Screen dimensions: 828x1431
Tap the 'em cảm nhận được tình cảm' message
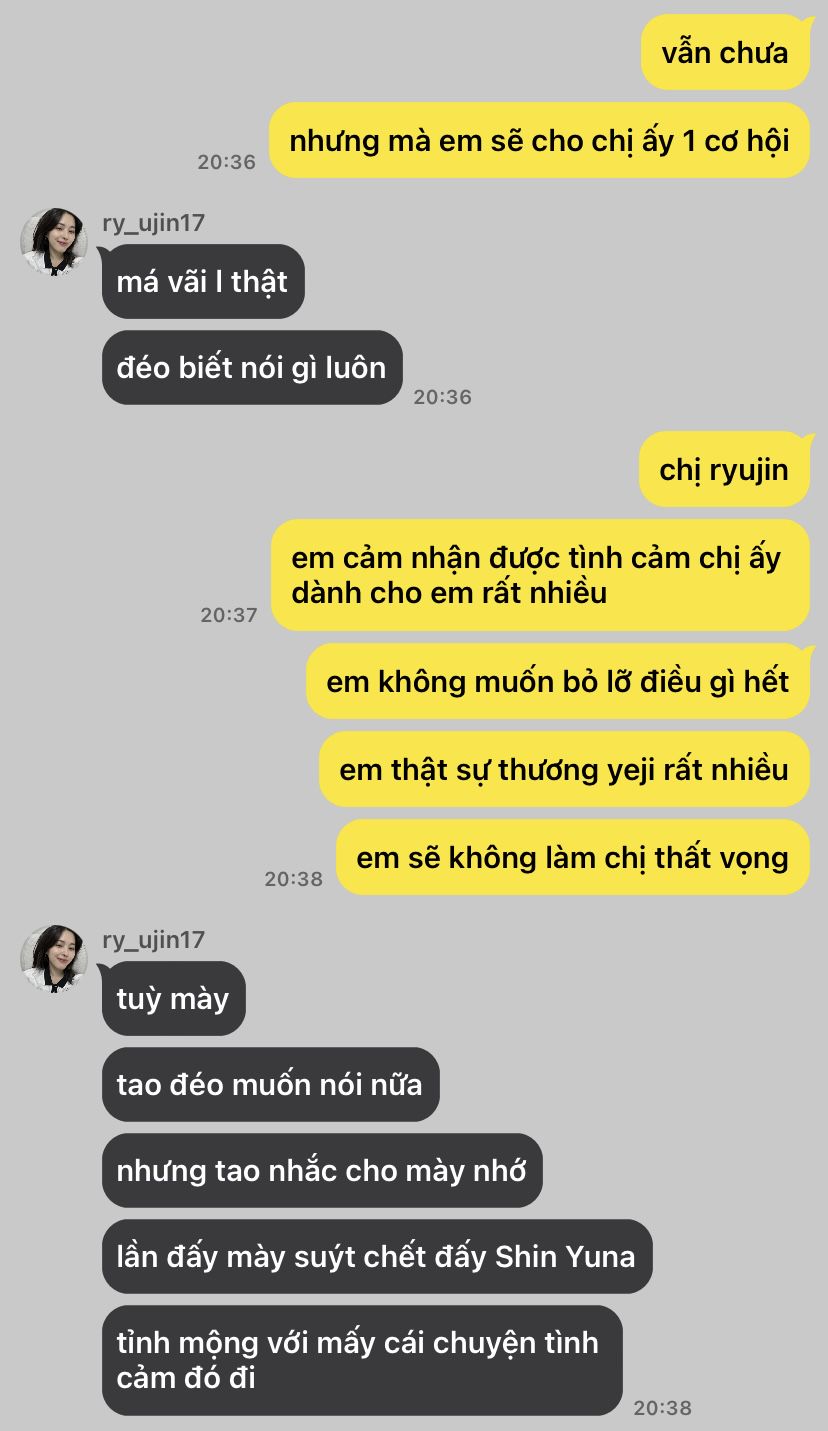pyautogui.click(x=540, y=575)
